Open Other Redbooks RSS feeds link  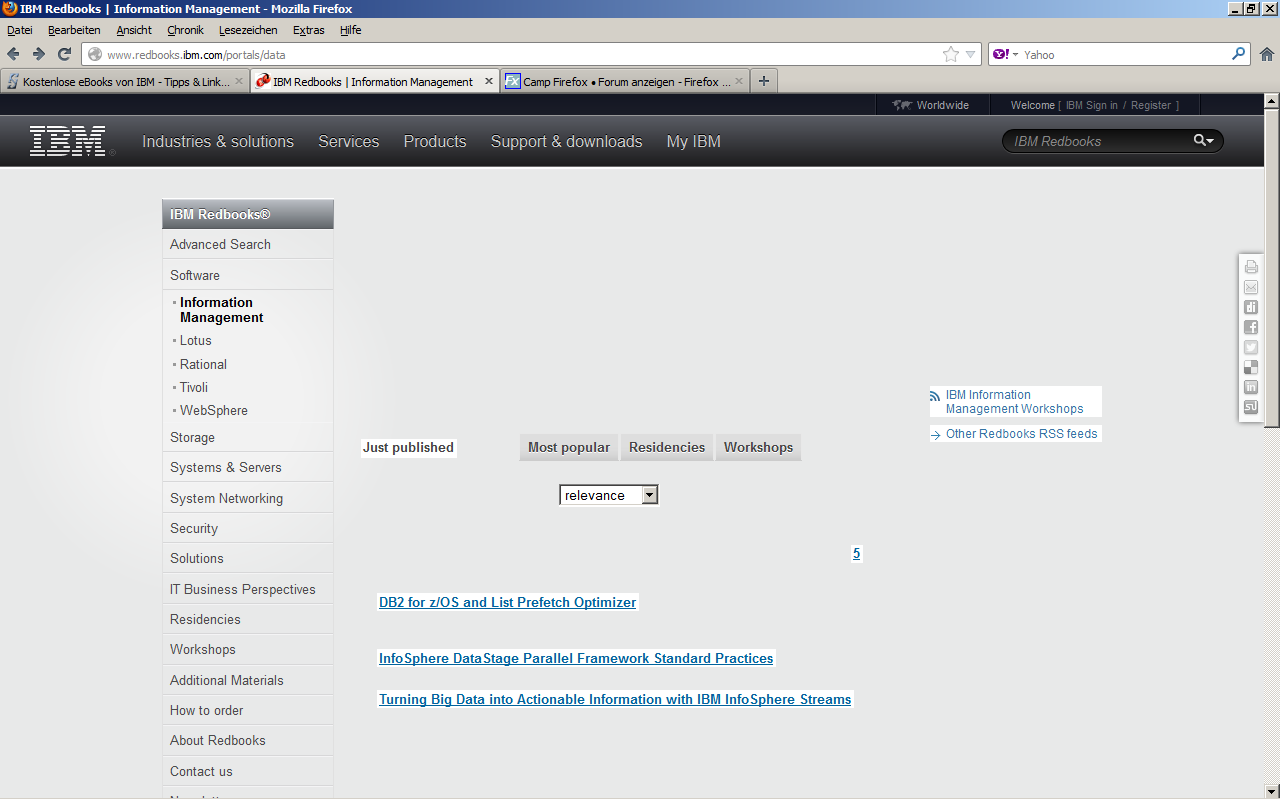click(x=1022, y=434)
